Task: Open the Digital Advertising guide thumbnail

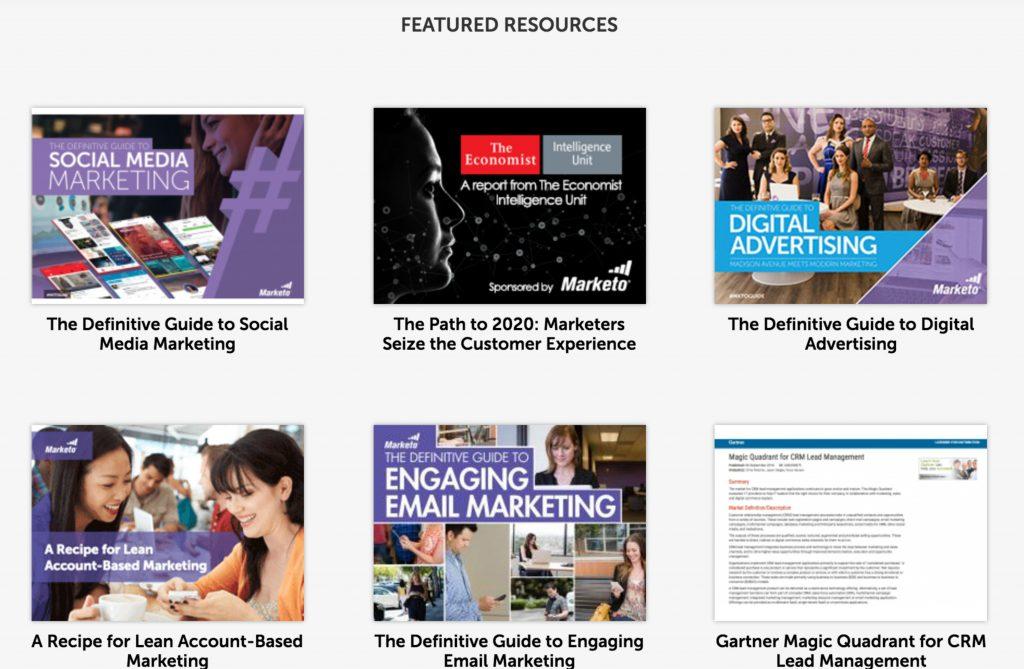Action: [x=850, y=206]
